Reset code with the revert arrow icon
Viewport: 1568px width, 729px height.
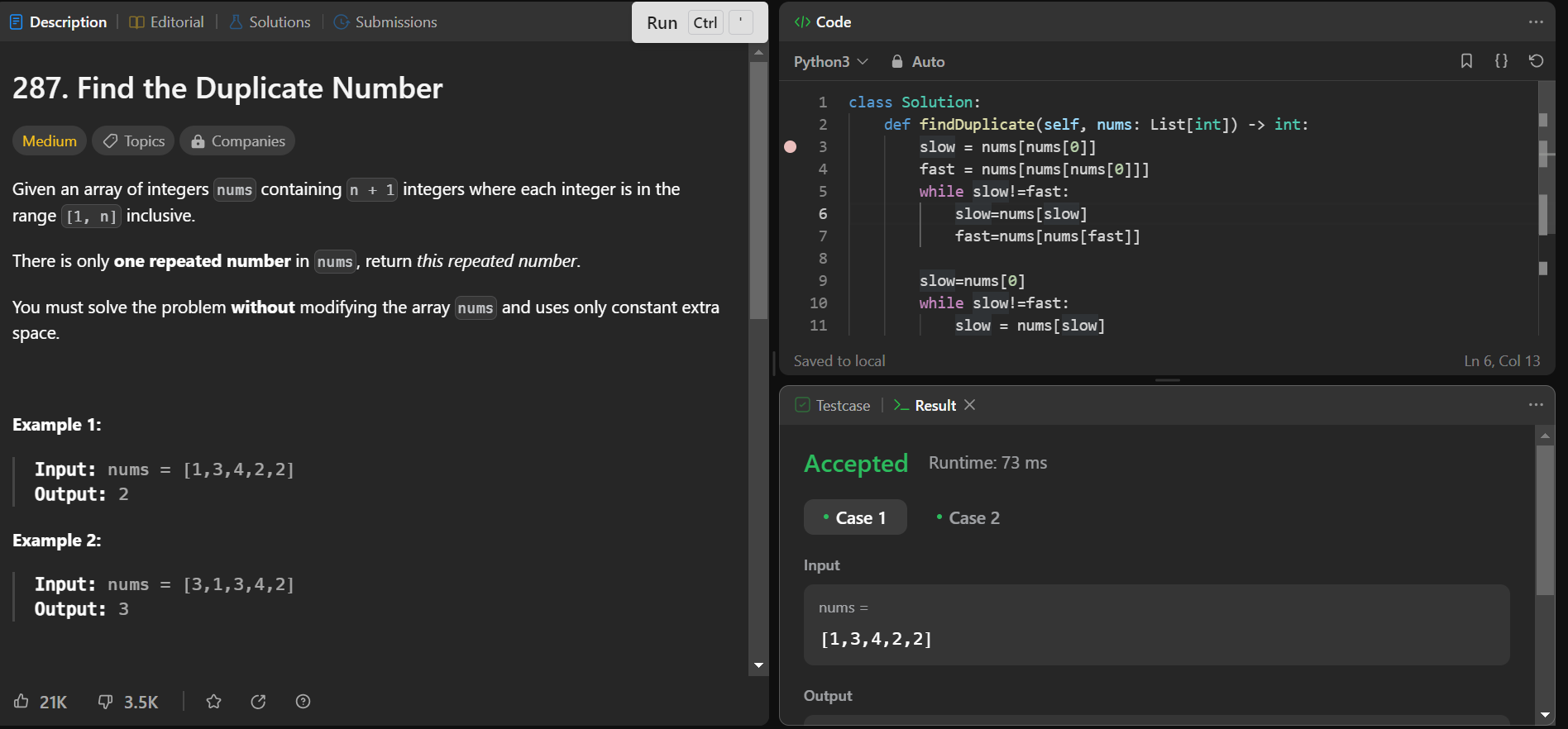click(x=1536, y=61)
